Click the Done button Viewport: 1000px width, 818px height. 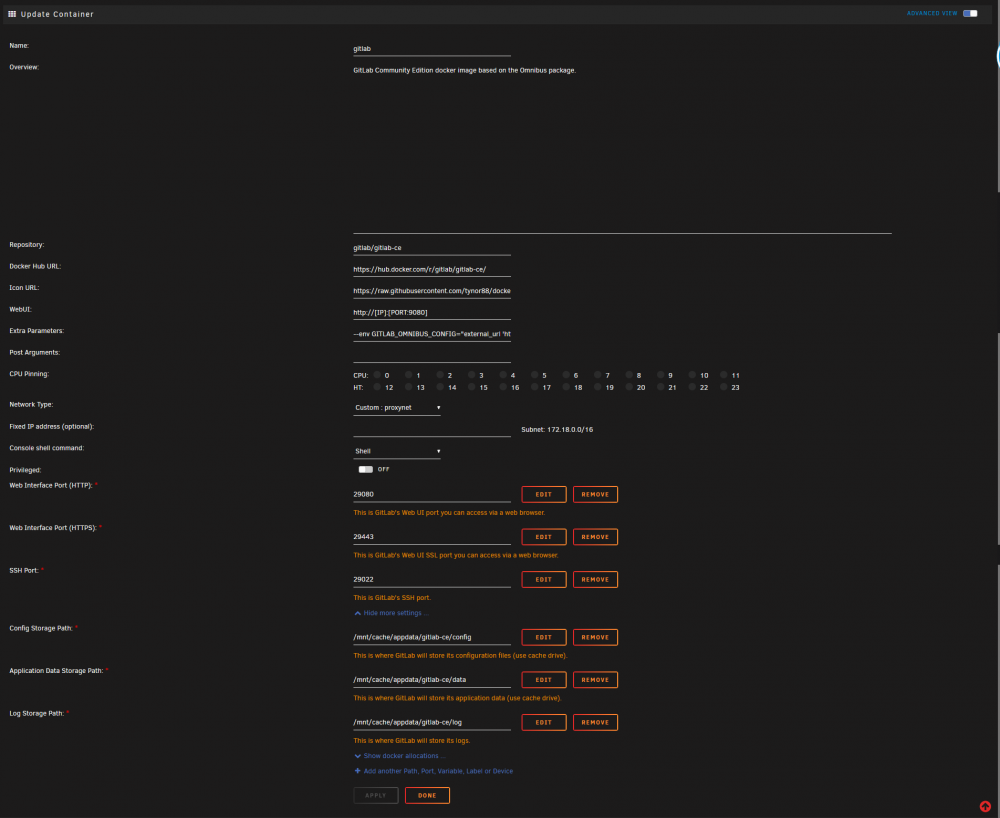[x=427, y=796]
